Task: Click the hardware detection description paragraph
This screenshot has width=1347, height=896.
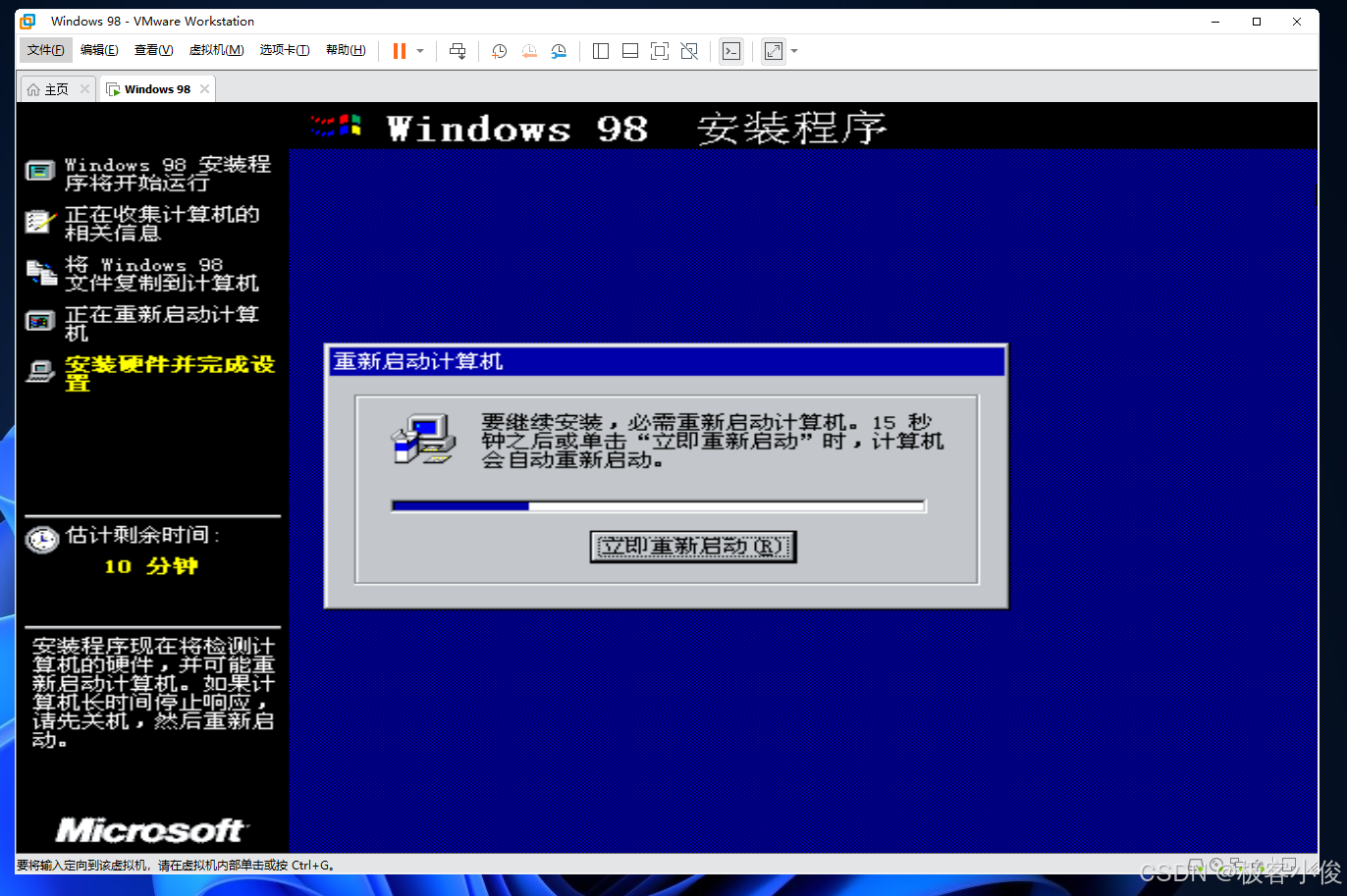Action: pyautogui.click(x=153, y=693)
